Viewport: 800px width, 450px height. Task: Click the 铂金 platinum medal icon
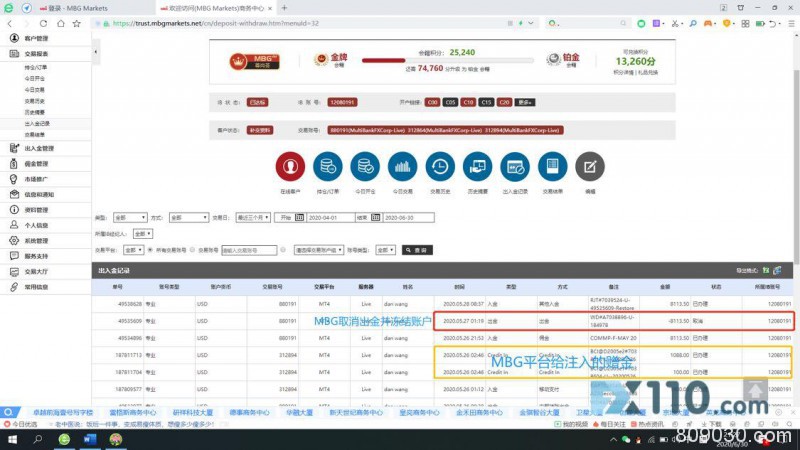[x=554, y=59]
